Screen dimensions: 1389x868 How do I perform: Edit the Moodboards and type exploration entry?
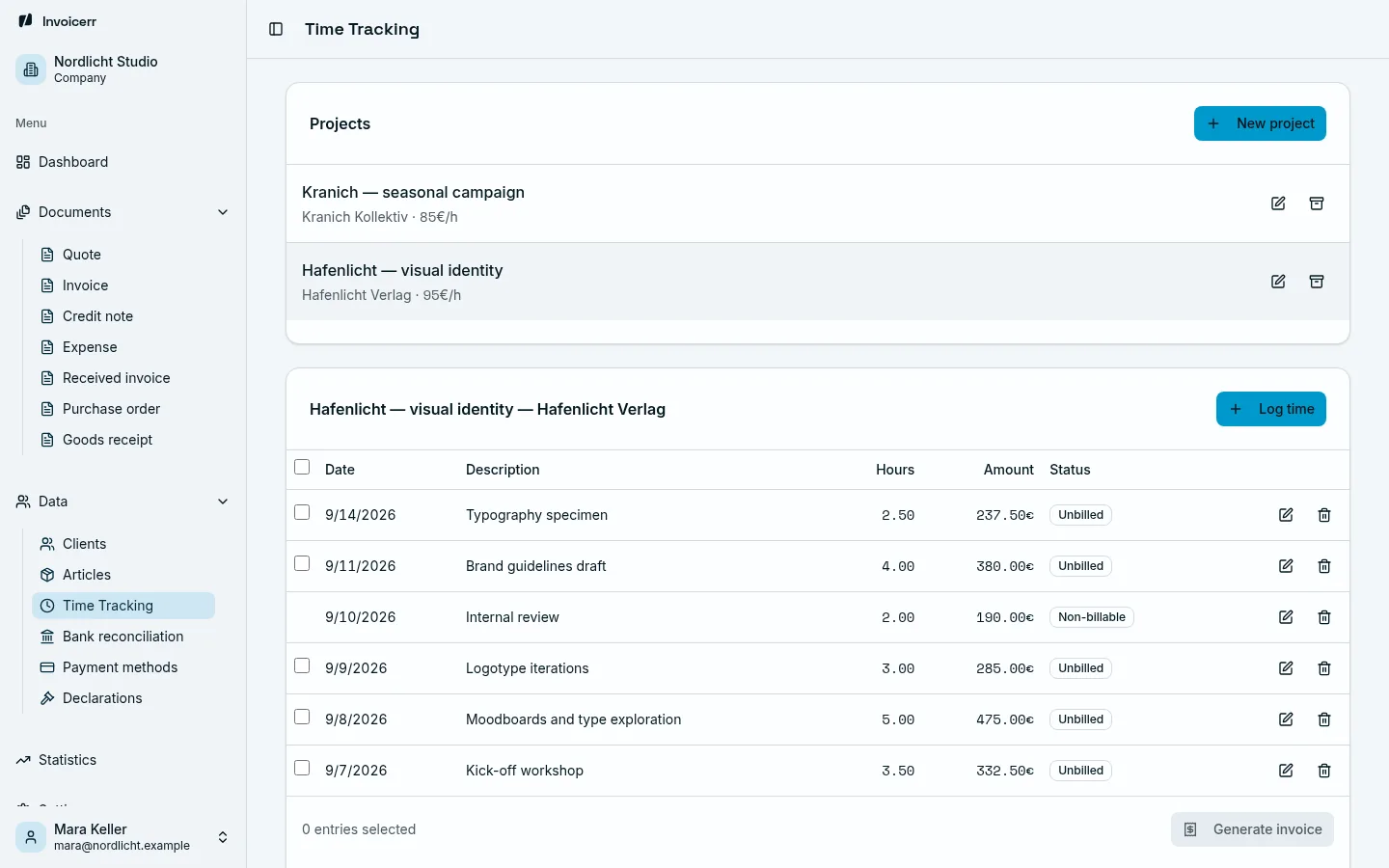coord(1286,719)
